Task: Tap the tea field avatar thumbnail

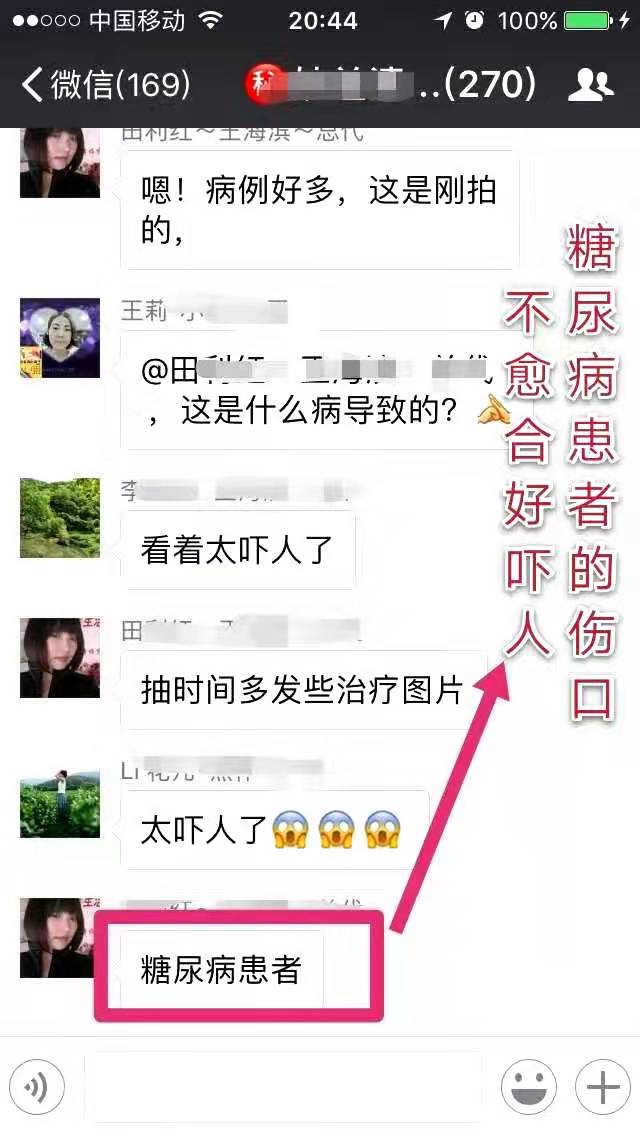Action: [59, 803]
